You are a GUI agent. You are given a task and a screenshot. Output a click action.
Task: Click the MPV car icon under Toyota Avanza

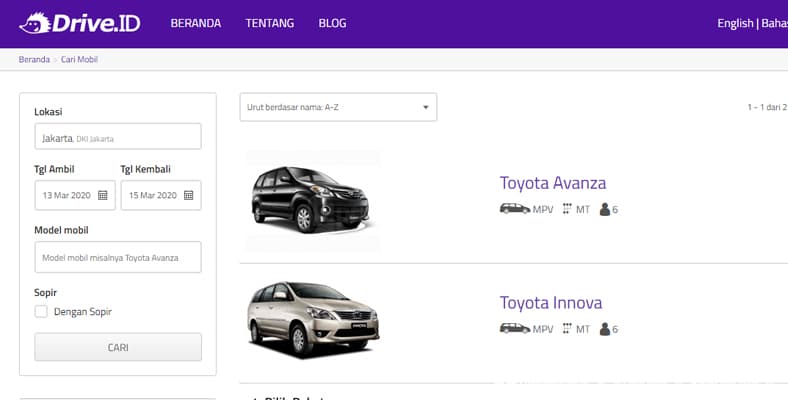pyautogui.click(x=515, y=209)
